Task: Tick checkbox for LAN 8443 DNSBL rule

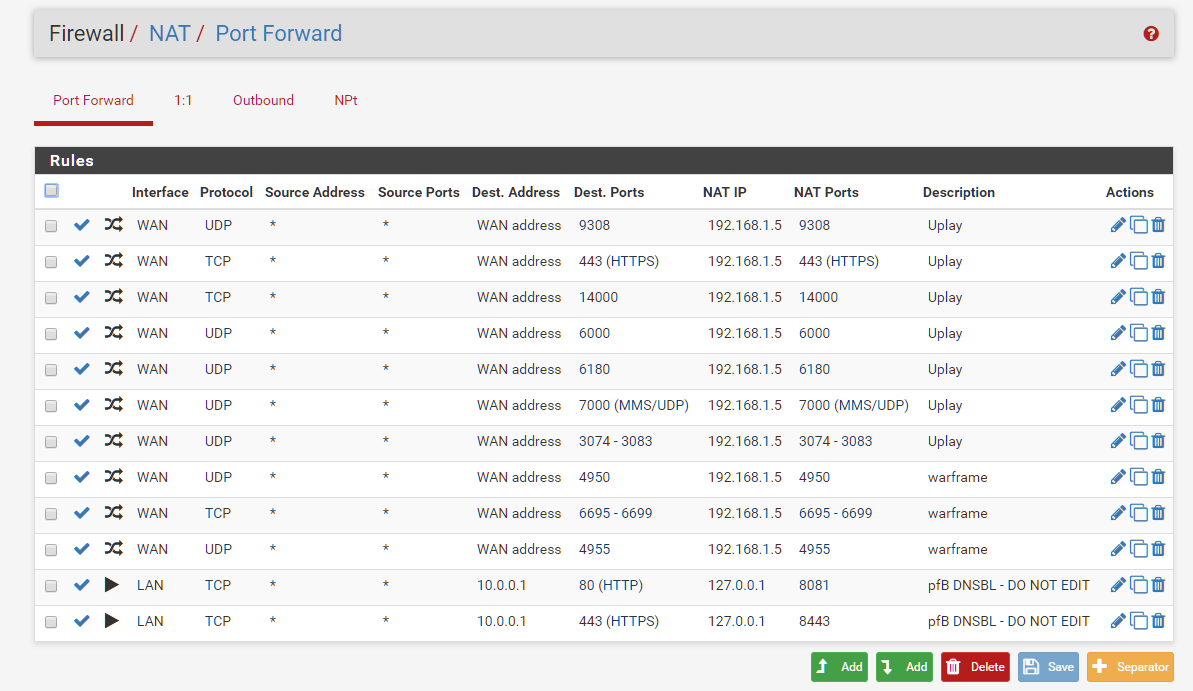Action: pos(51,622)
